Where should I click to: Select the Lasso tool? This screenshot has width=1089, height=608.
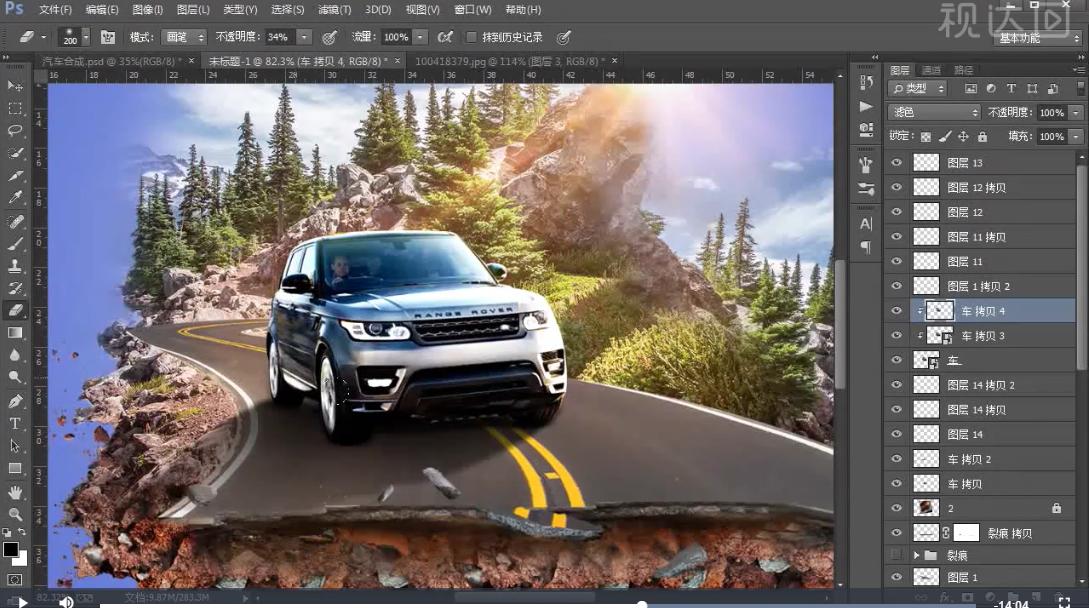tap(15, 131)
